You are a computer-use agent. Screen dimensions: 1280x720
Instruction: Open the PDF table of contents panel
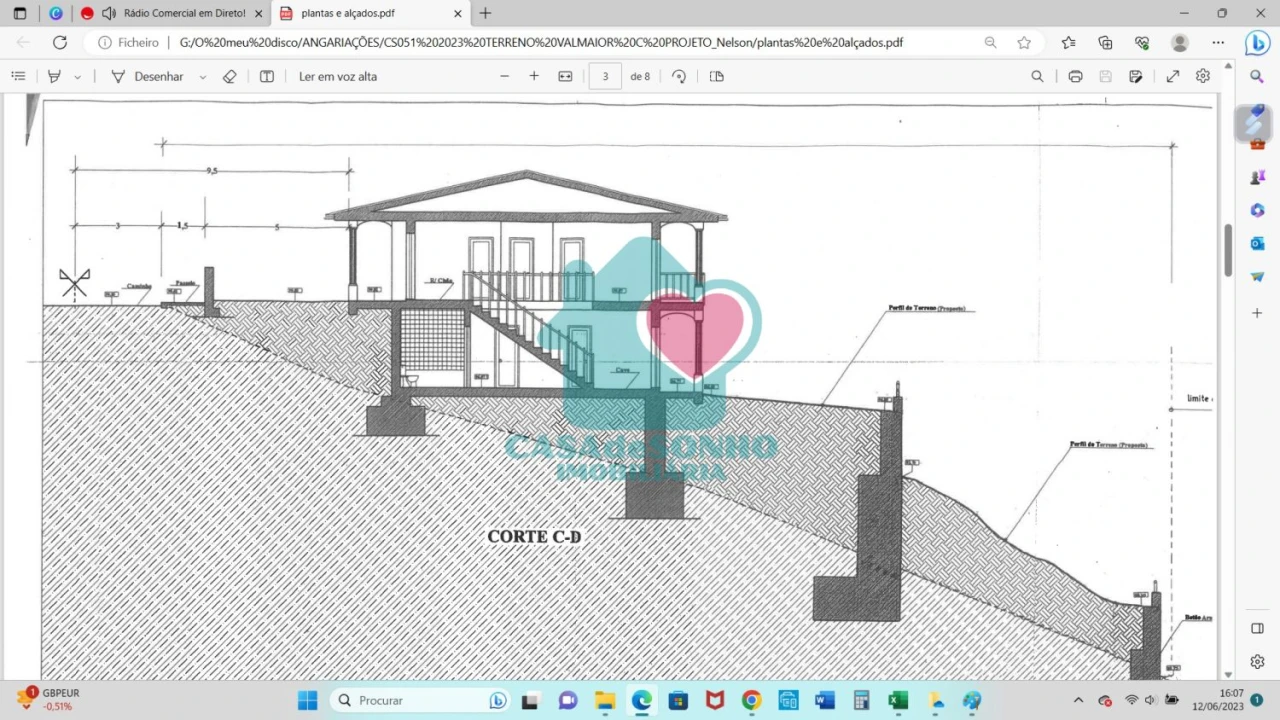point(18,76)
